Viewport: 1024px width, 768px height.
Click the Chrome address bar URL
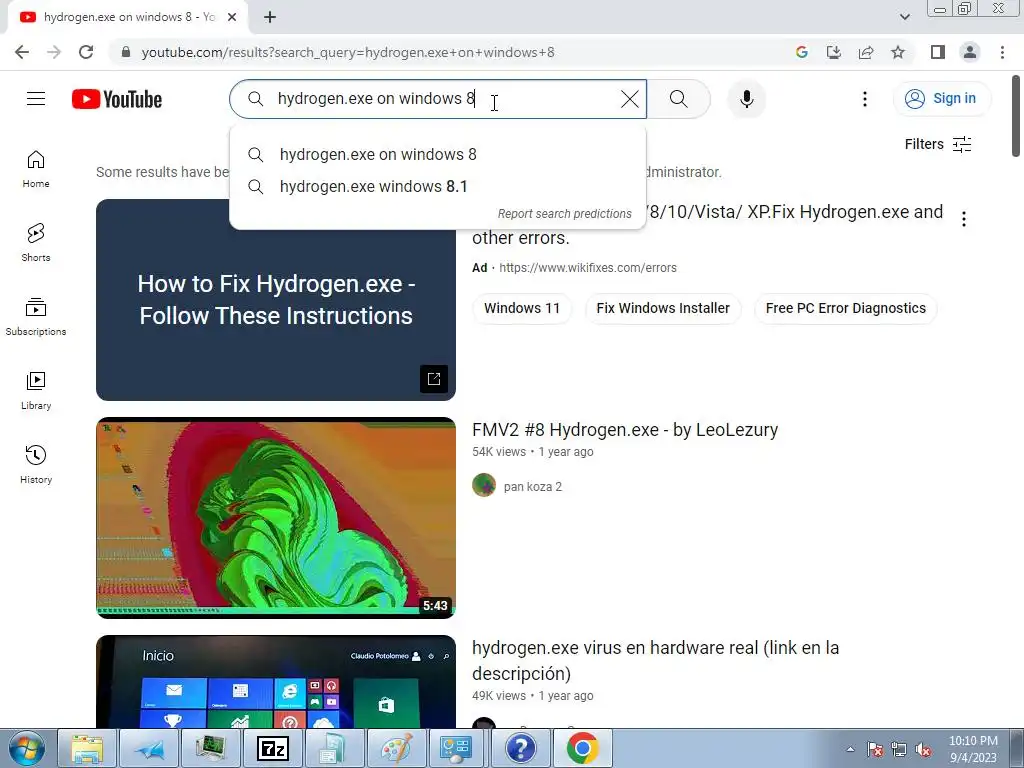[x=347, y=52]
